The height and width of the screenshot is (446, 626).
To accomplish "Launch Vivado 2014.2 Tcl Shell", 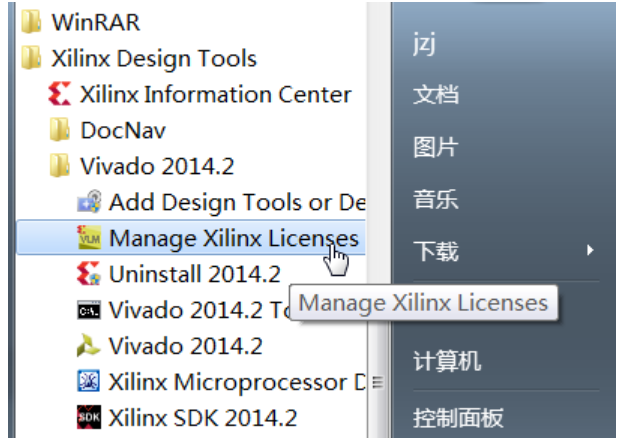I will click(x=200, y=310).
